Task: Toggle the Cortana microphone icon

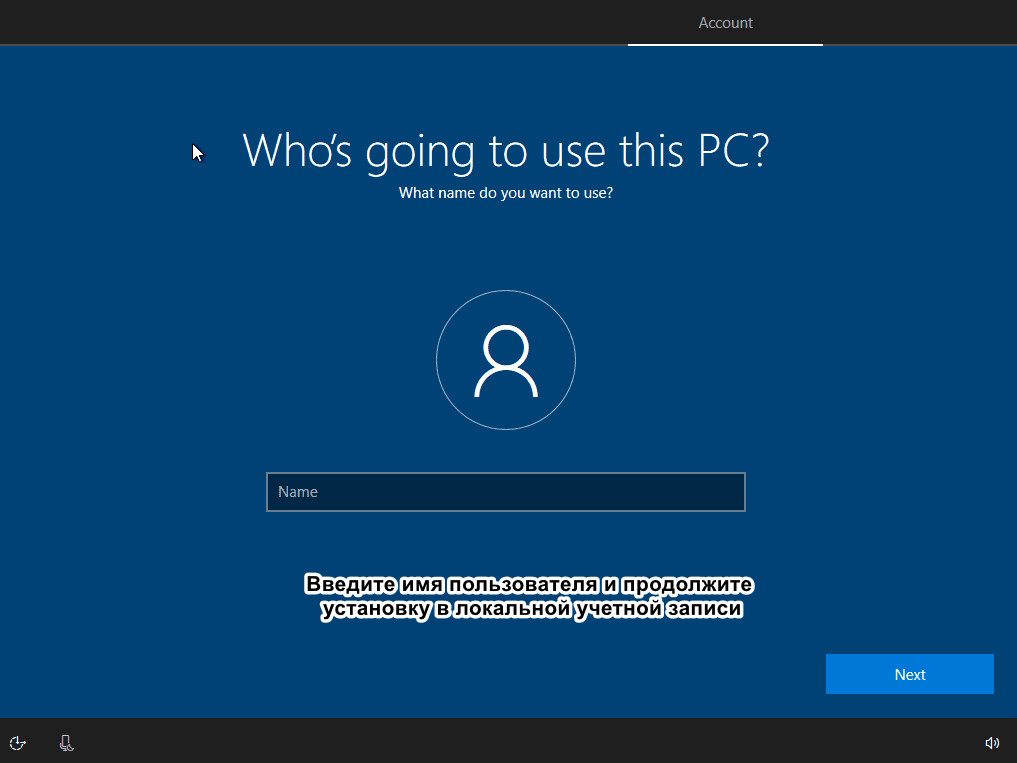Action: pyautogui.click(x=66, y=743)
